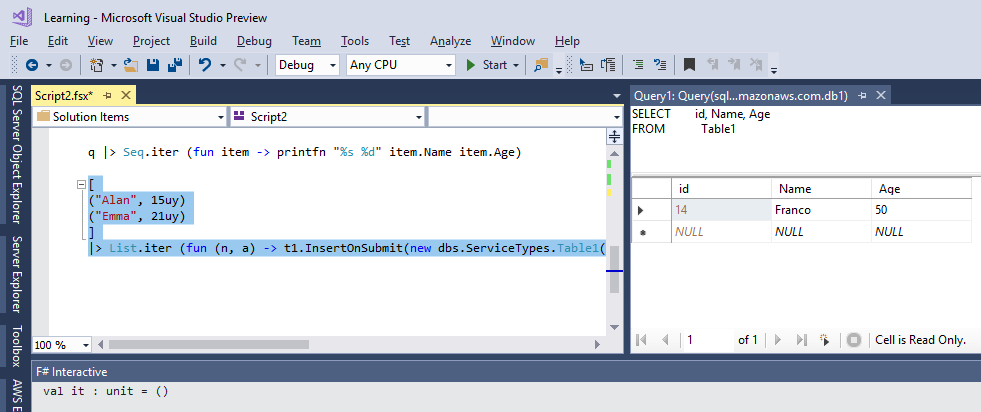
Task: Toggle a bookmark on the current line
Action: (689, 65)
